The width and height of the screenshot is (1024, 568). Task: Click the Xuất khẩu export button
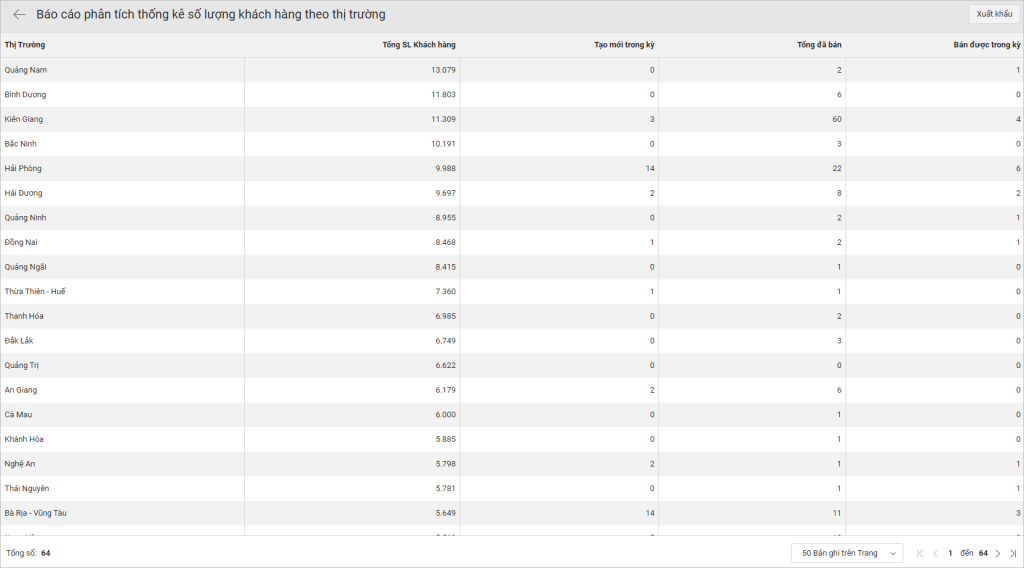coord(994,14)
